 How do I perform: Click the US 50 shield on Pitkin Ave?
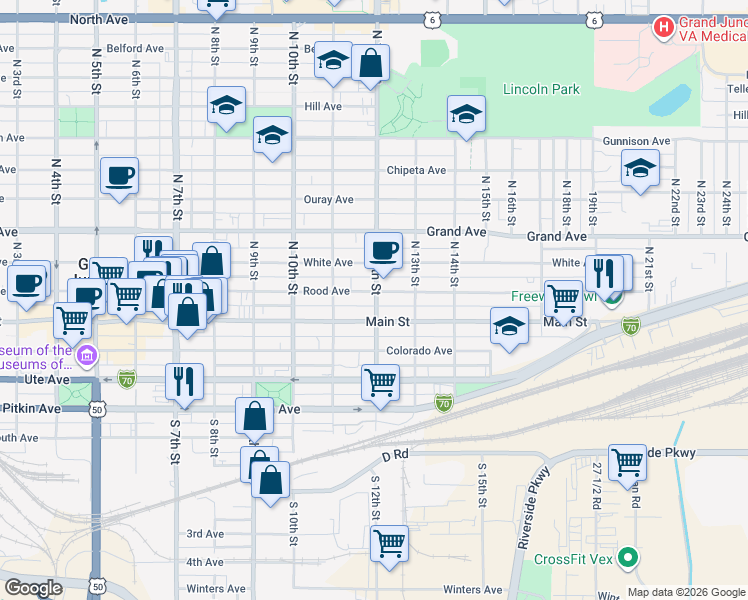pos(97,410)
